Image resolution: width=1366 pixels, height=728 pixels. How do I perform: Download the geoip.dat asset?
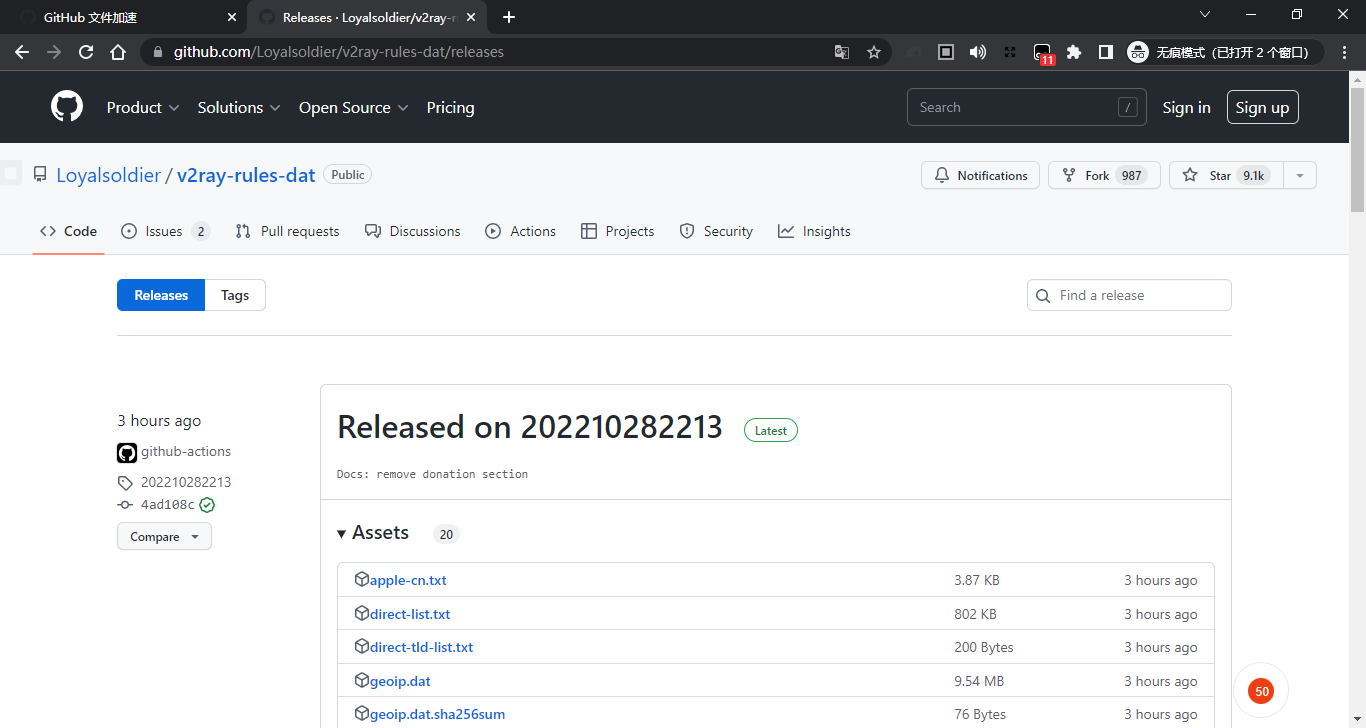[x=400, y=680]
